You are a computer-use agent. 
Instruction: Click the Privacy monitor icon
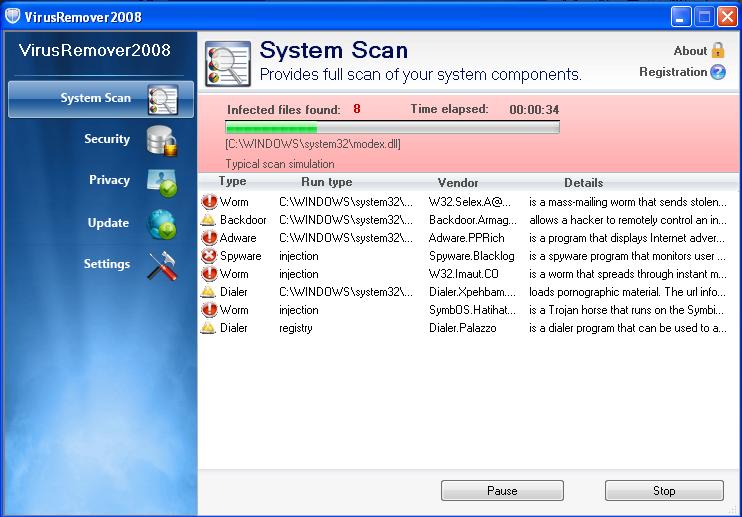tap(162, 182)
